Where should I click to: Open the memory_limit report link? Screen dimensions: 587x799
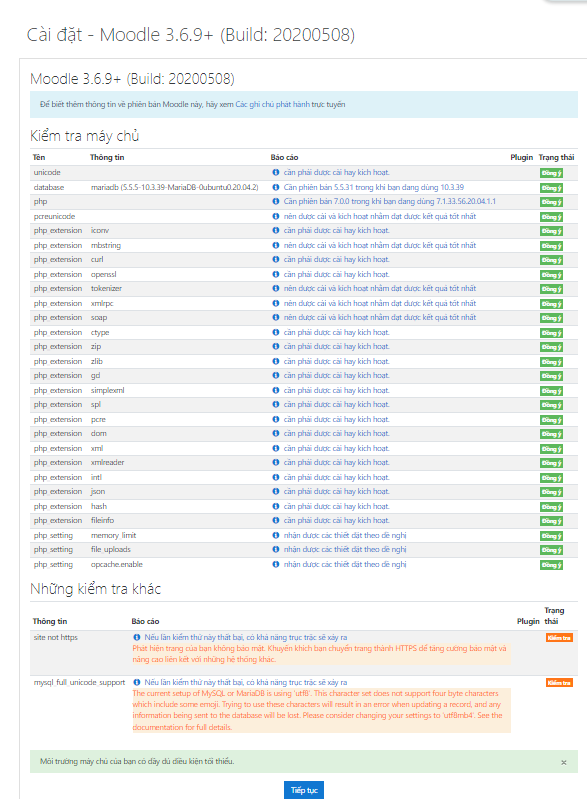click(x=345, y=536)
